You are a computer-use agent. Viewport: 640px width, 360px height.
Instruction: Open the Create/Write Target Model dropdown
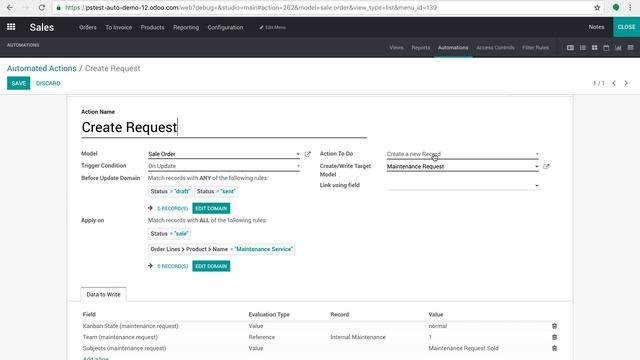(463, 166)
